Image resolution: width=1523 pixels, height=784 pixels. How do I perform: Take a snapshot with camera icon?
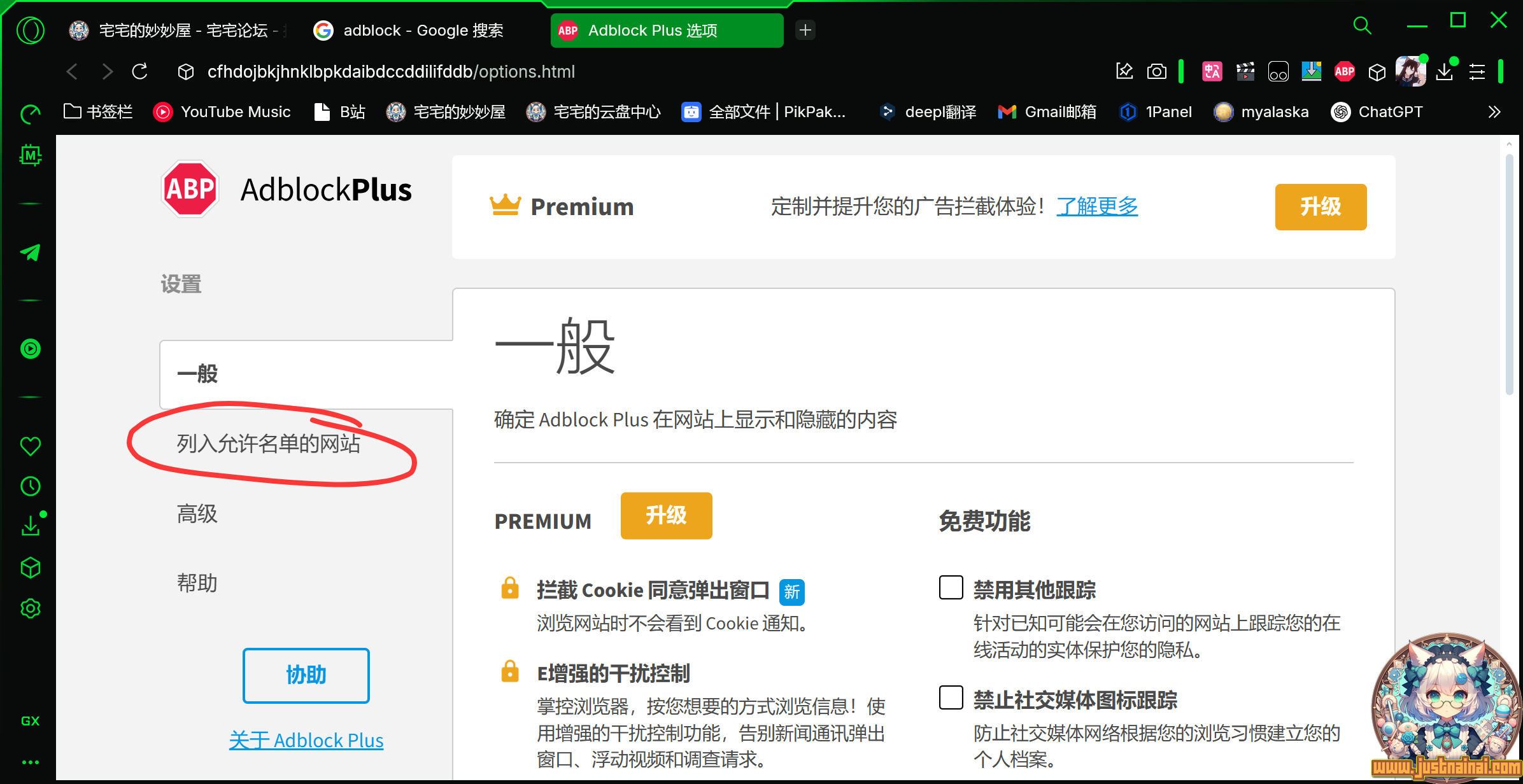coord(1157,71)
